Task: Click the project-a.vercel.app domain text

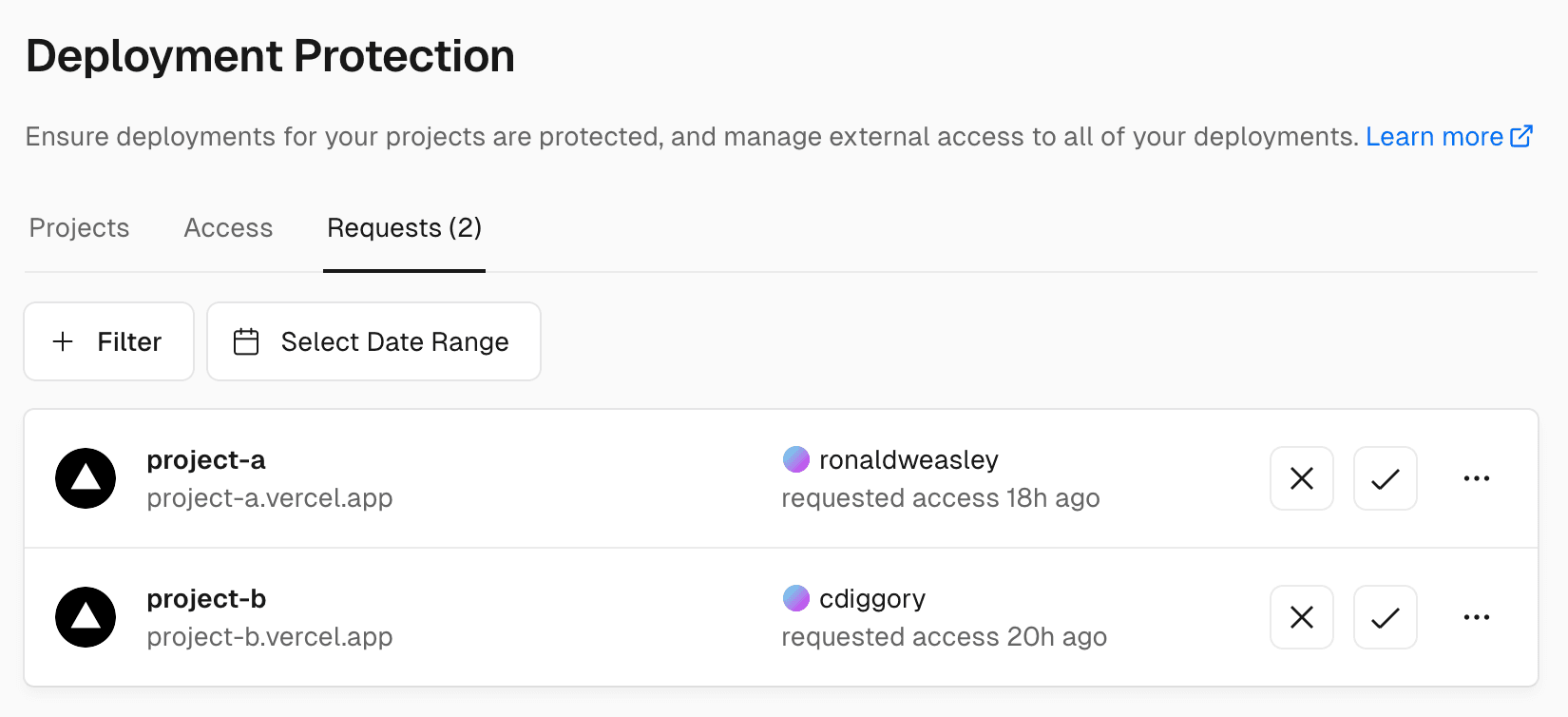Action: point(269,497)
